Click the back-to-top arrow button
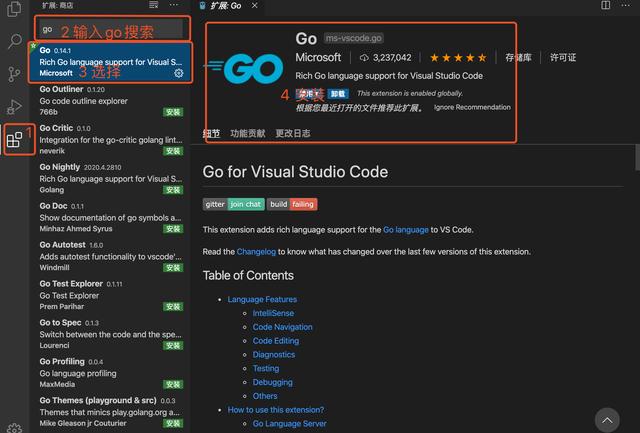This screenshot has width=640, height=433. [607, 420]
